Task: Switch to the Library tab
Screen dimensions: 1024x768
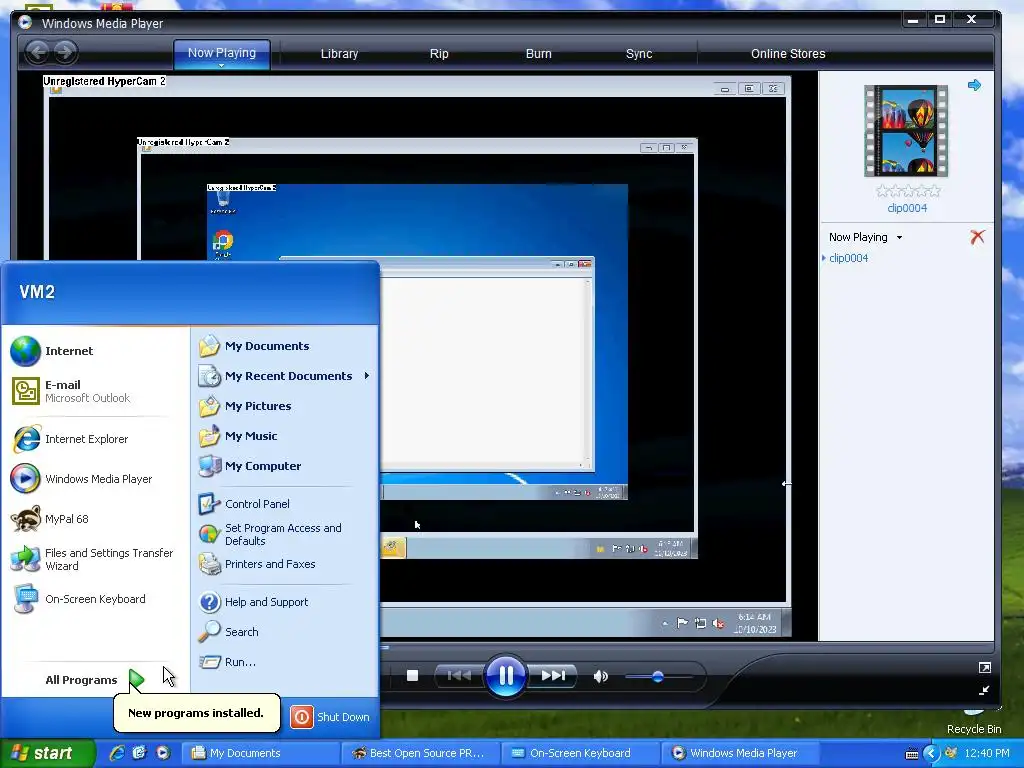Action: [x=339, y=54]
